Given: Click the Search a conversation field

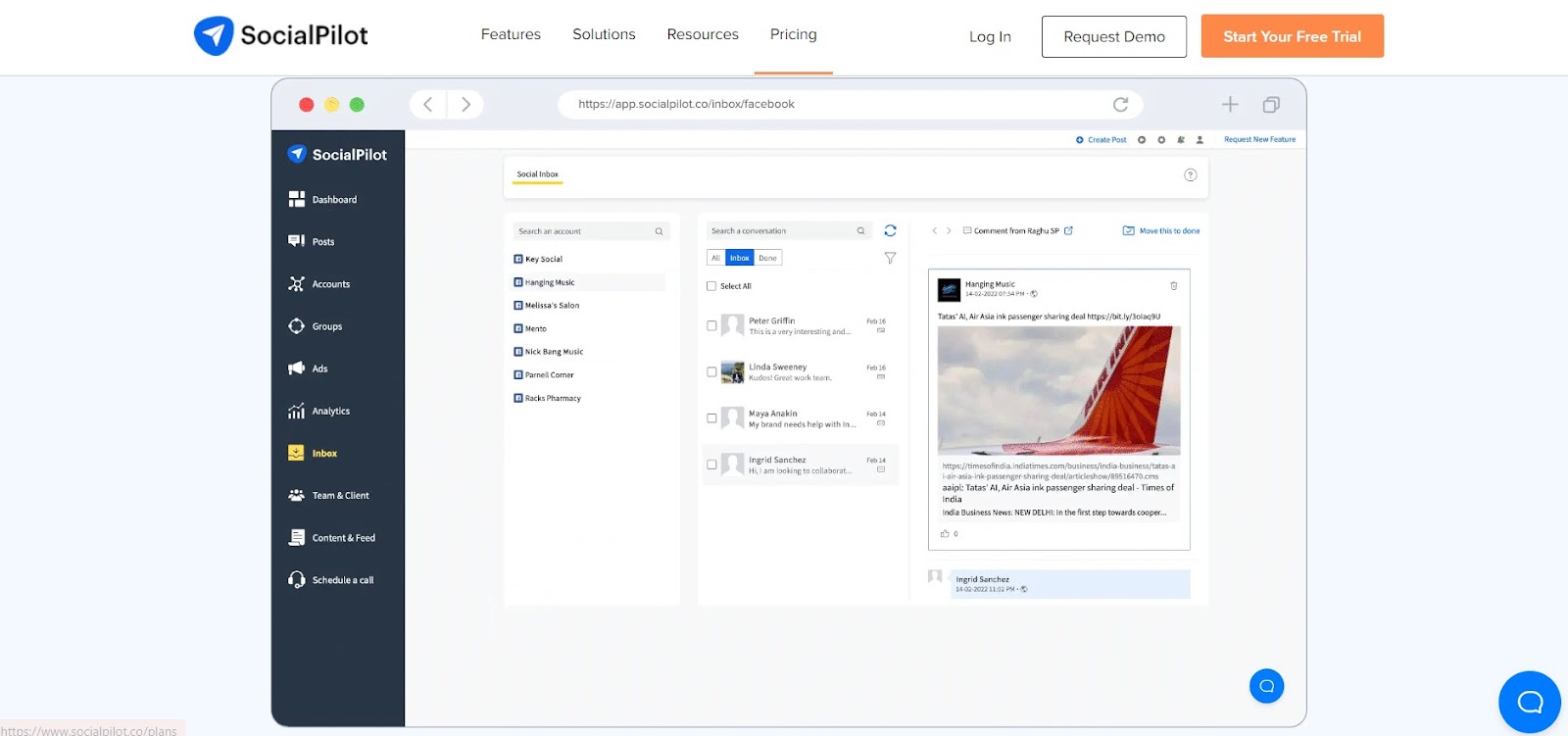Looking at the screenshot, I should coord(781,231).
